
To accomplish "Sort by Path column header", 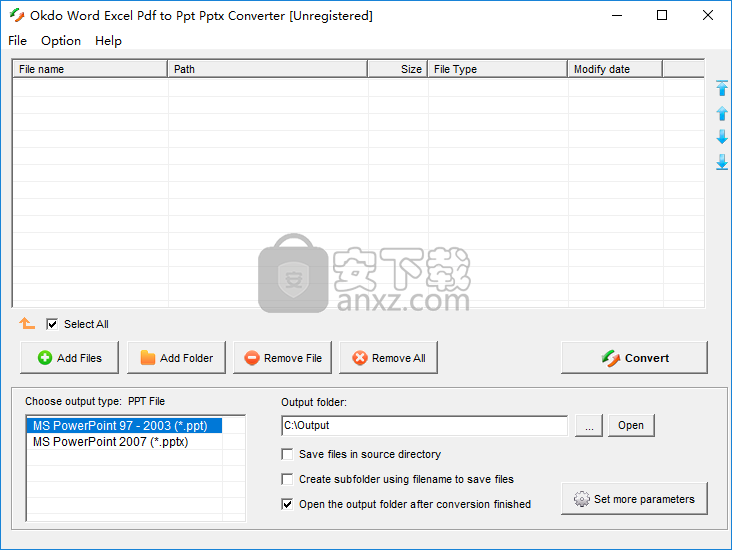I will [x=267, y=69].
